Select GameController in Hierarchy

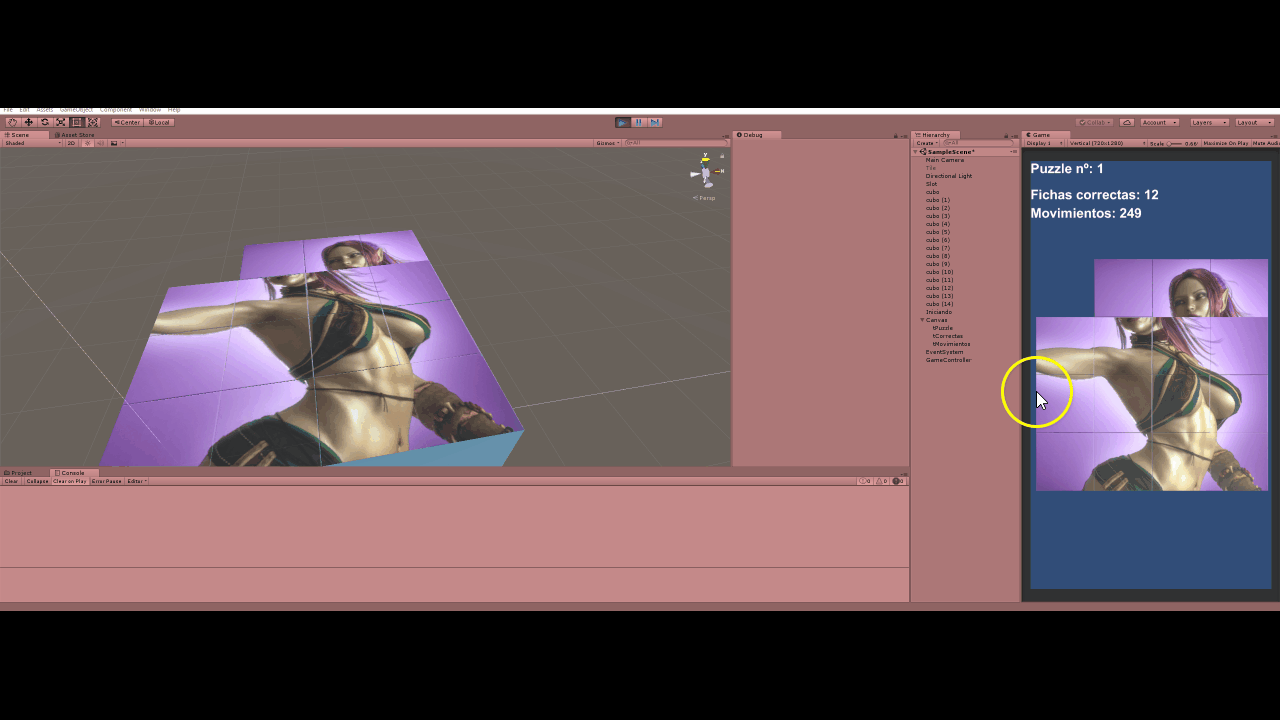[x=948, y=360]
